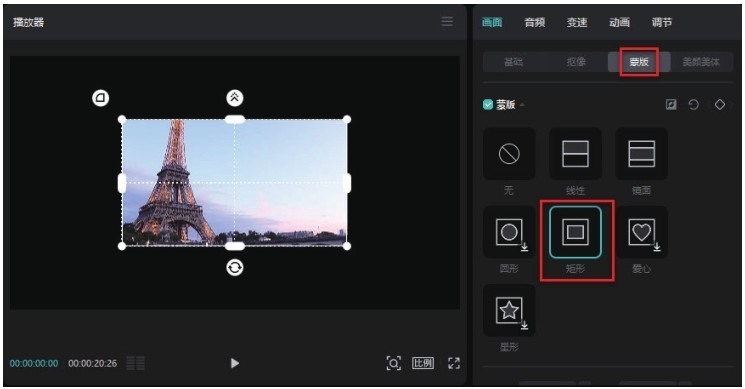745x389 pixels.
Task: Select the 镜面 mirror mask
Action: [x=641, y=153]
